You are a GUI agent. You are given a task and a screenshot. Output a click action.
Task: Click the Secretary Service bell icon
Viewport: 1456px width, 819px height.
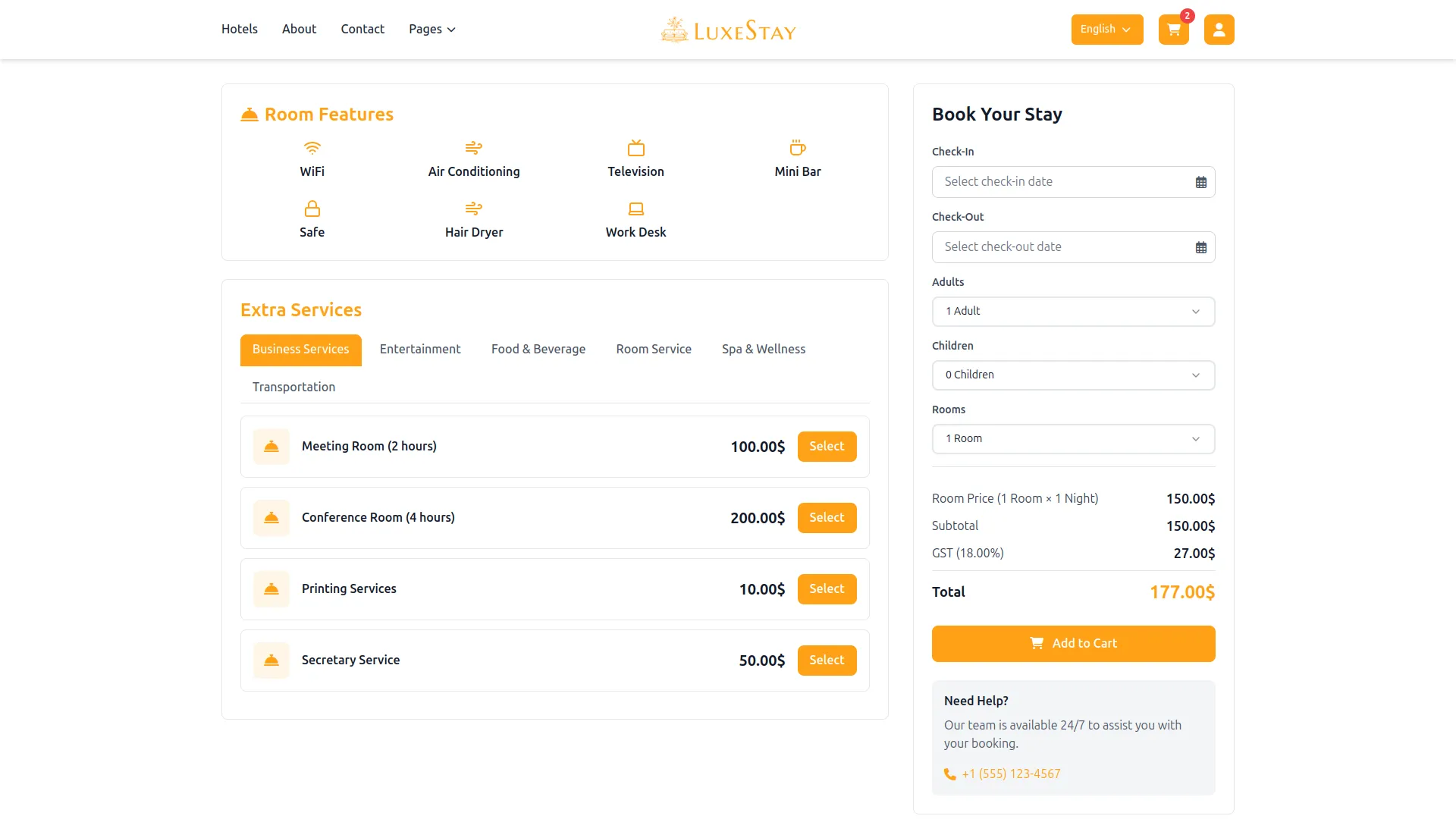[271, 661]
